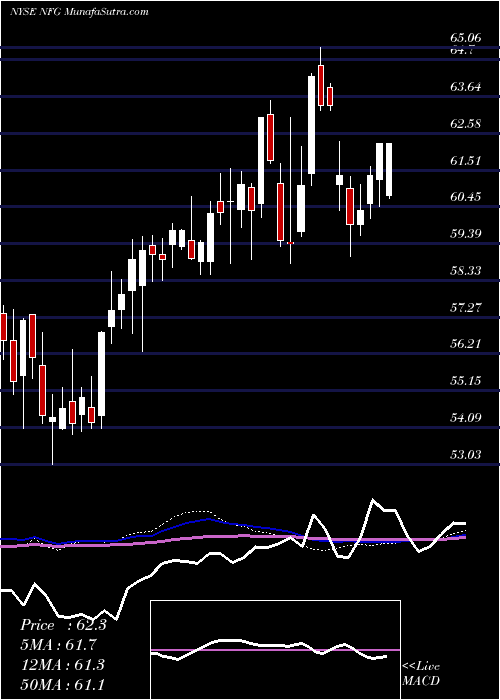Viewport: 500px width, 700px height.
Task: Click the Price : 62.3 readout
Action: click(63, 625)
